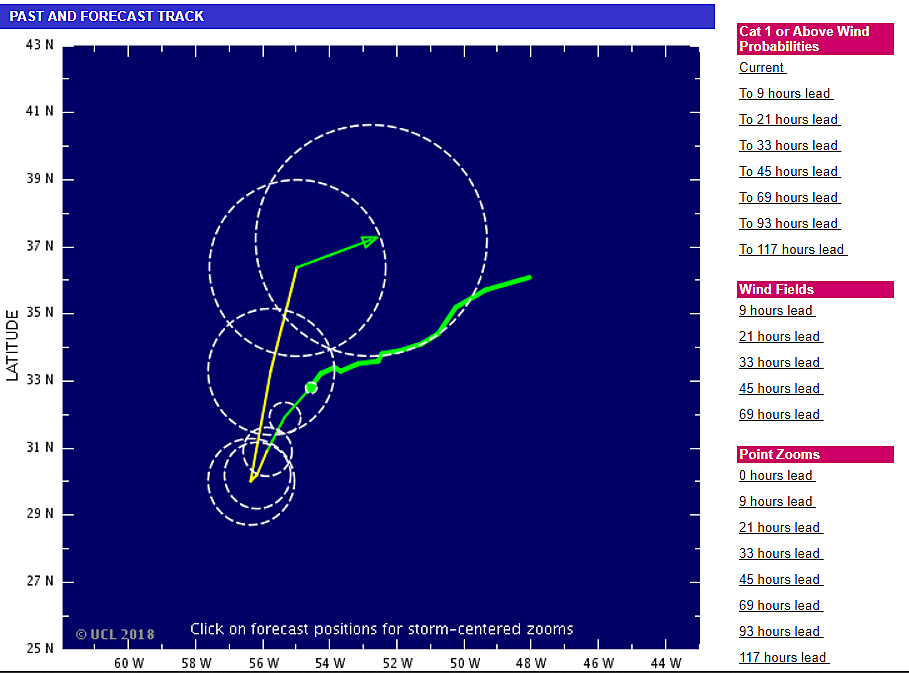Viewport: 909px width, 673px height.
Task: Click the '44 W' longitude label
Action: point(666,663)
